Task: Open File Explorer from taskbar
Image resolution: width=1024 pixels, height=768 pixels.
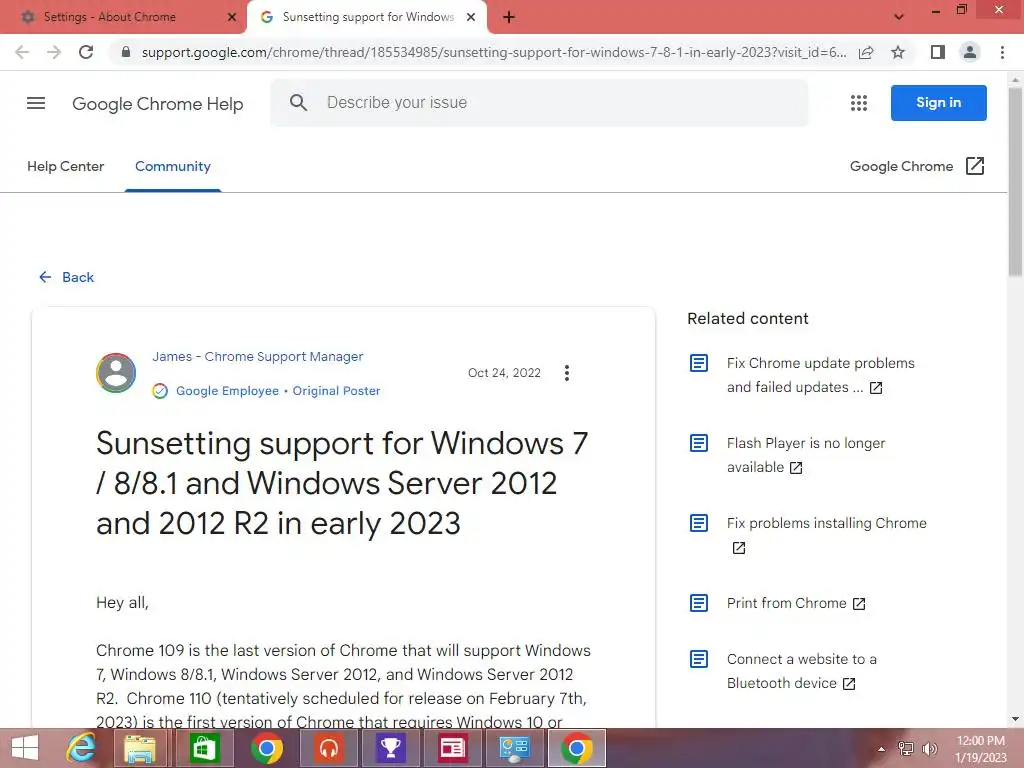Action: click(140, 748)
